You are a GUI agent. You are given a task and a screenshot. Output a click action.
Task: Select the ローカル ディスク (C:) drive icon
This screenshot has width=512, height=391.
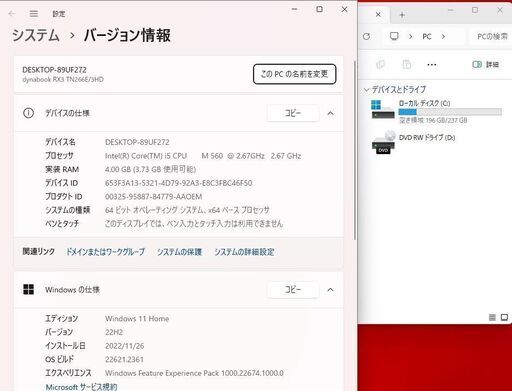[383, 109]
